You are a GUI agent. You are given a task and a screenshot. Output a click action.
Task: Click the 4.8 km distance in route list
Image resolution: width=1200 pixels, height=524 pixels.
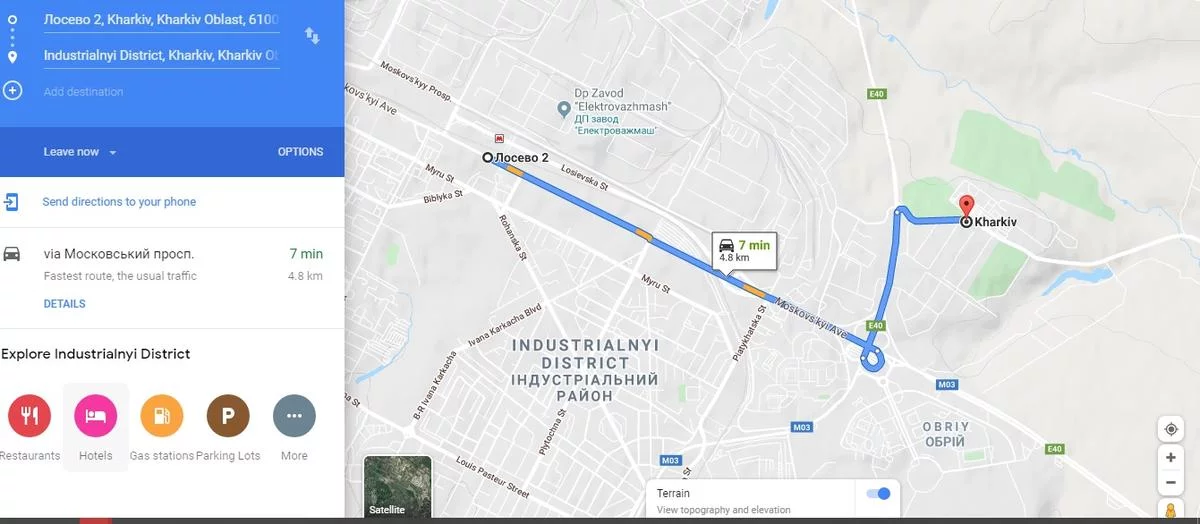click(305, 276)
